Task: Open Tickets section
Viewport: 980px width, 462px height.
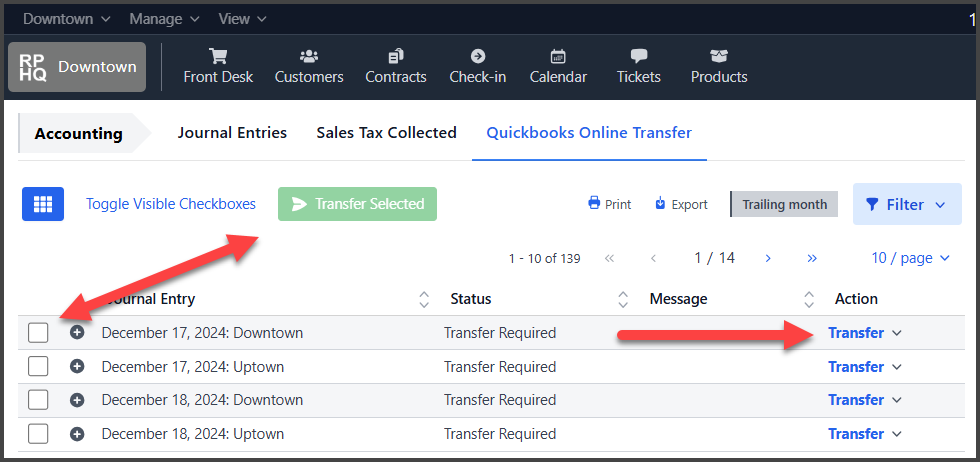Action: point(639,66)
